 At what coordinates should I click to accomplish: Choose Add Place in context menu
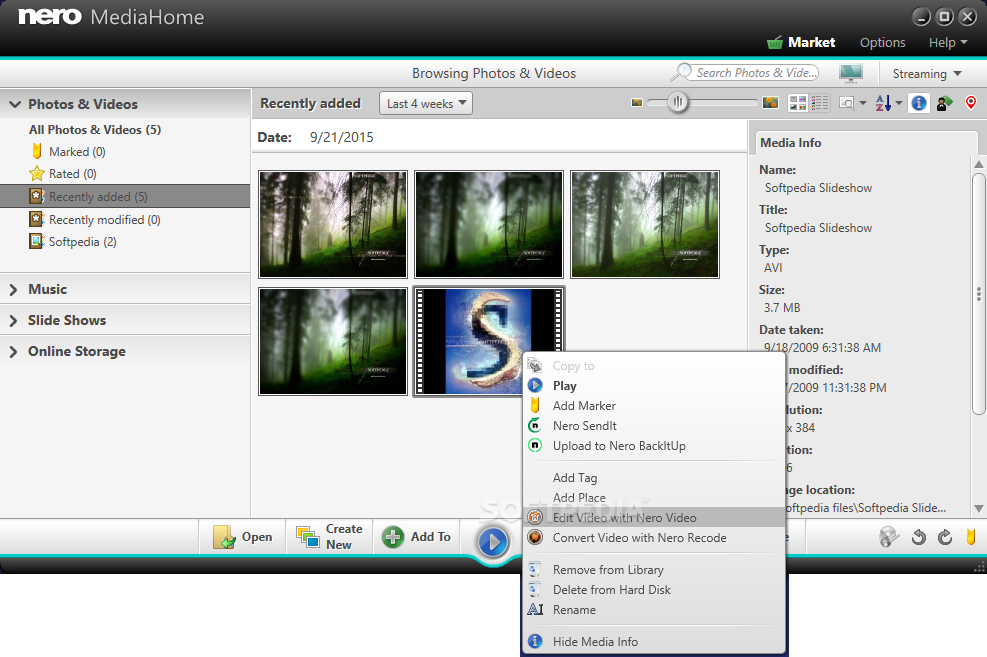coord(655,498)
